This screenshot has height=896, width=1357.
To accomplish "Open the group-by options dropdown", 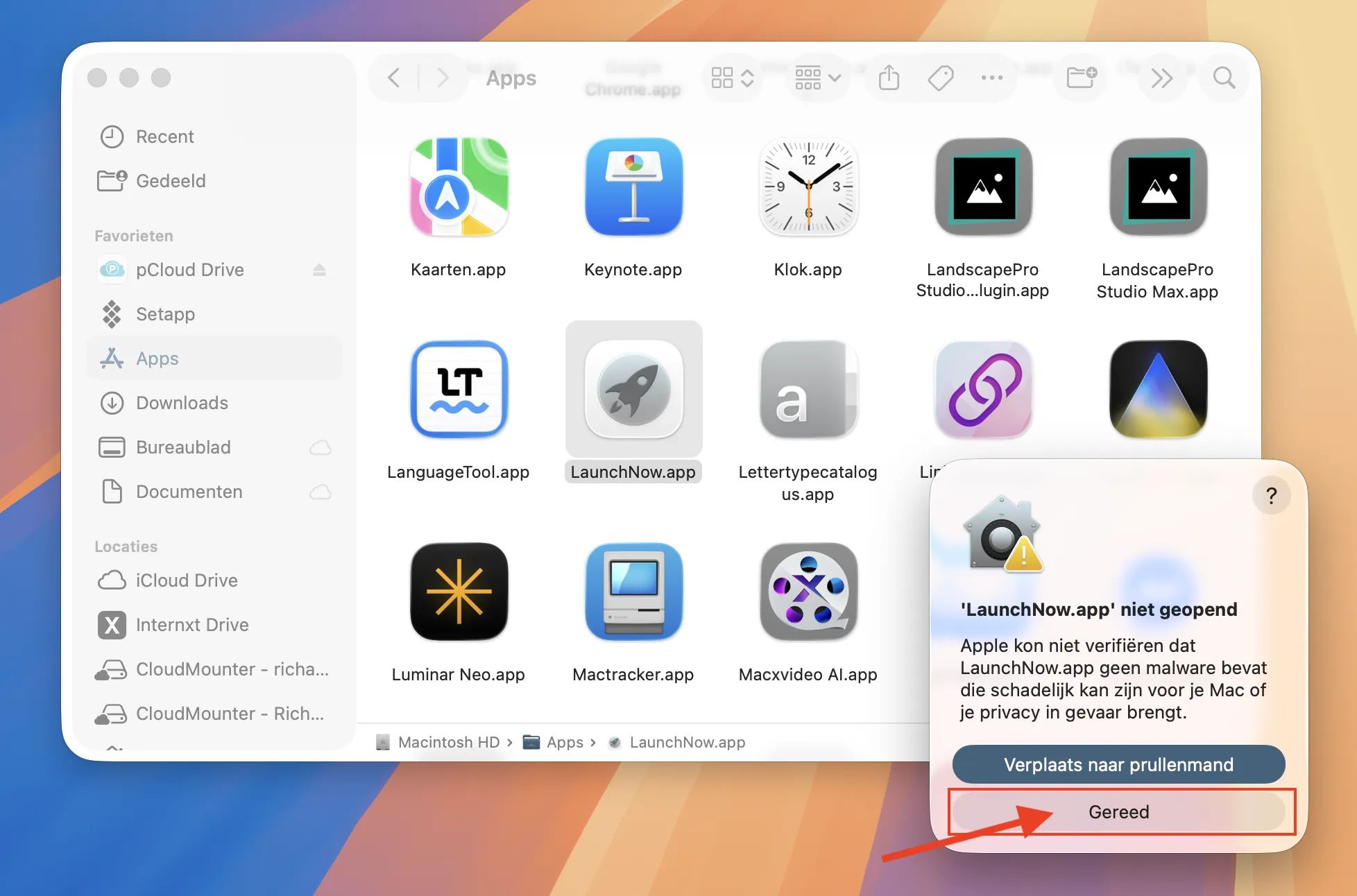I will pyautogui.click(x=817, y=78).
